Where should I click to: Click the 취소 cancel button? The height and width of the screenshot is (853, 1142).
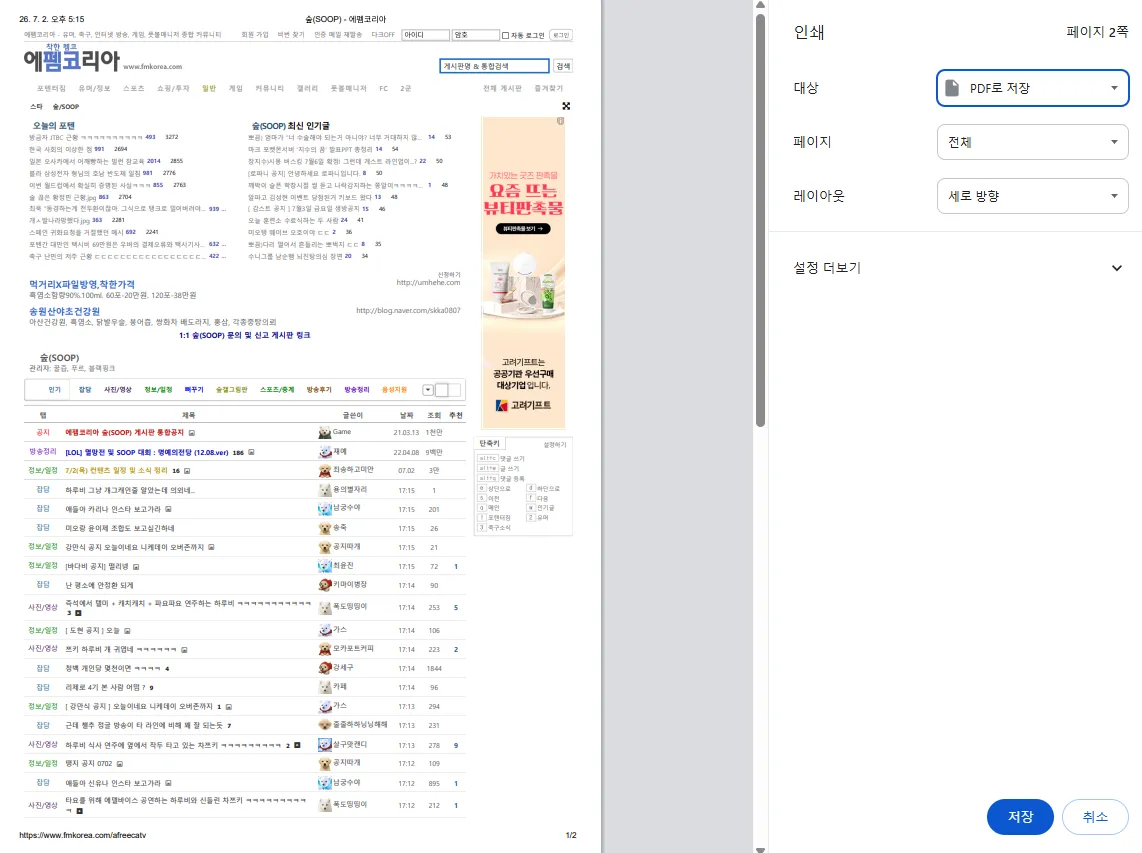(1095, 817)
